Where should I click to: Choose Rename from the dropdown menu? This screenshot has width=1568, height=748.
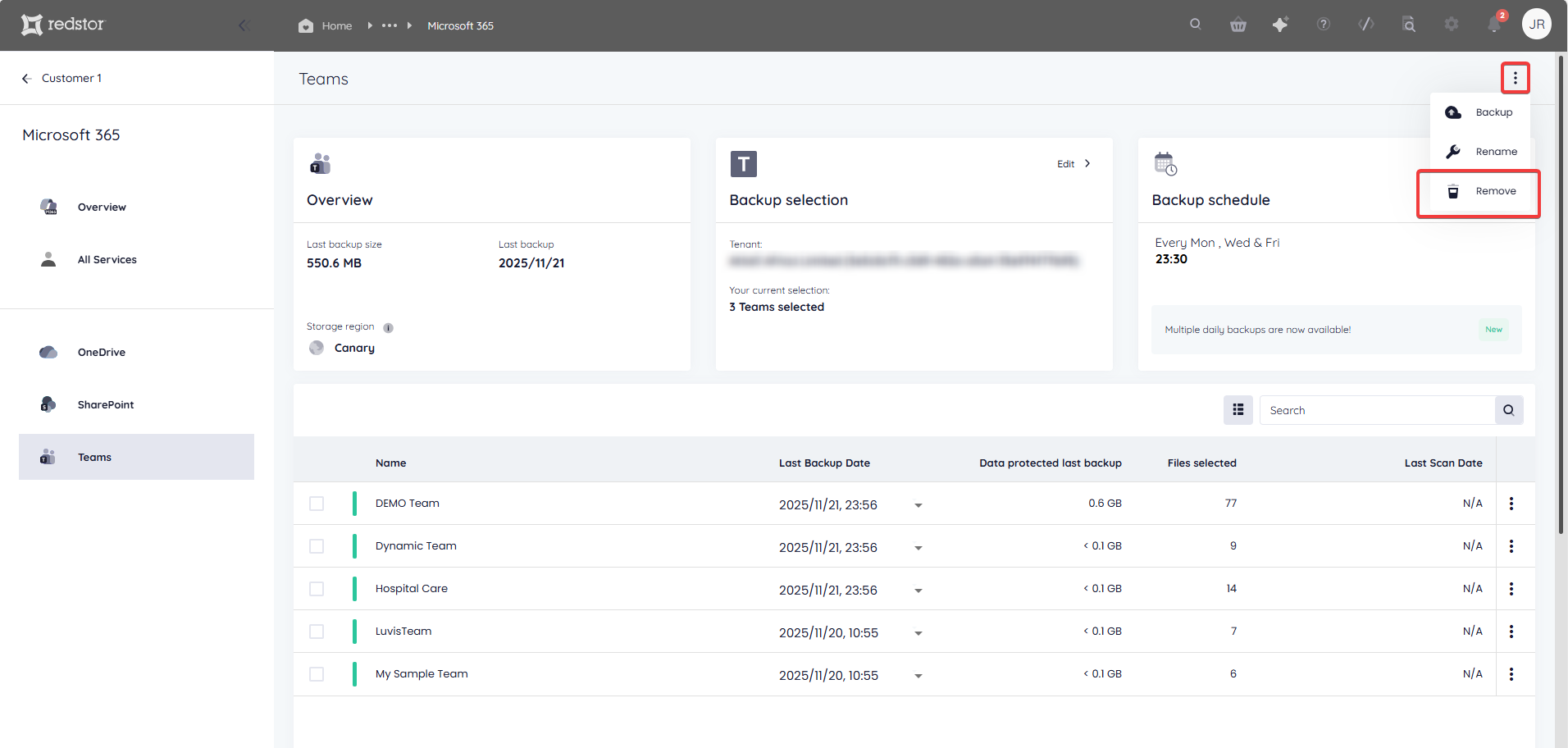click(x=1480, y=152)
